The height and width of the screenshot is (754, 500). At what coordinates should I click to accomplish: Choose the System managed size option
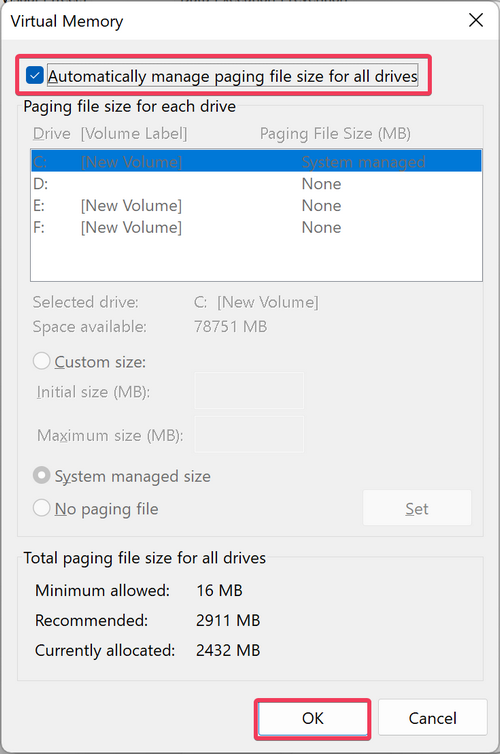coord(41,476)
